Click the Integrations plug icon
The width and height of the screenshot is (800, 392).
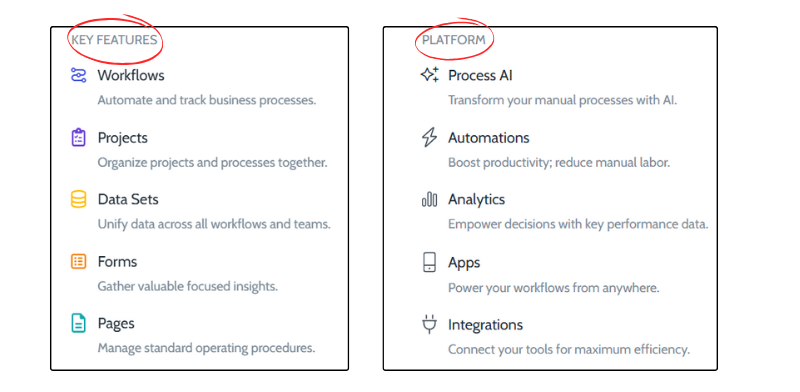coord(430,325)
